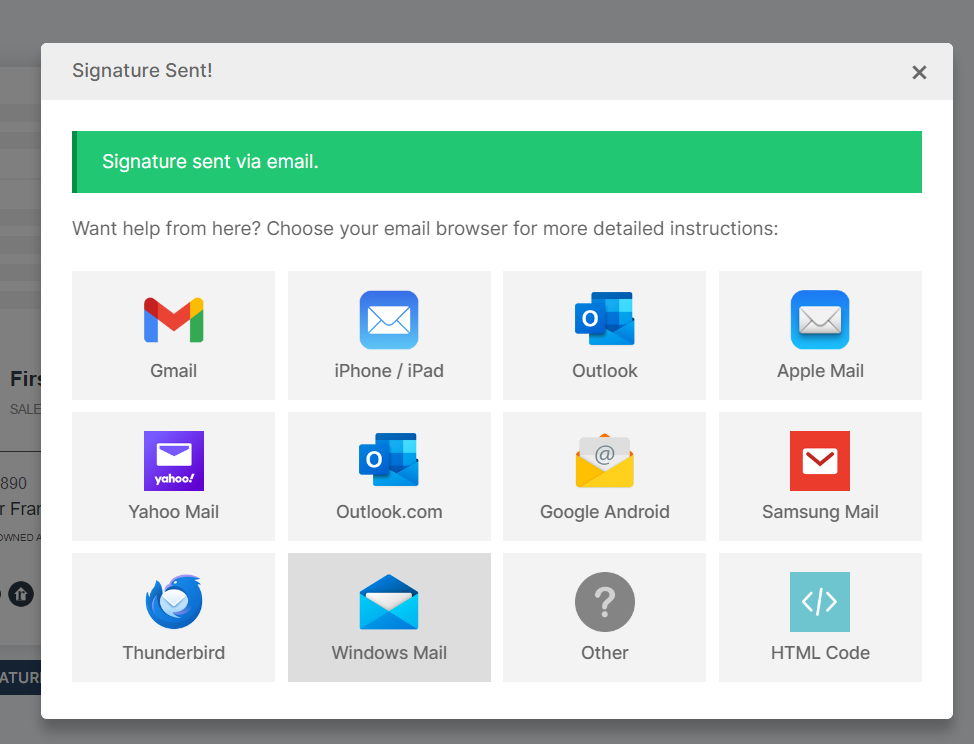Choose the Yahoo Mail purple icon

[174, 461]
